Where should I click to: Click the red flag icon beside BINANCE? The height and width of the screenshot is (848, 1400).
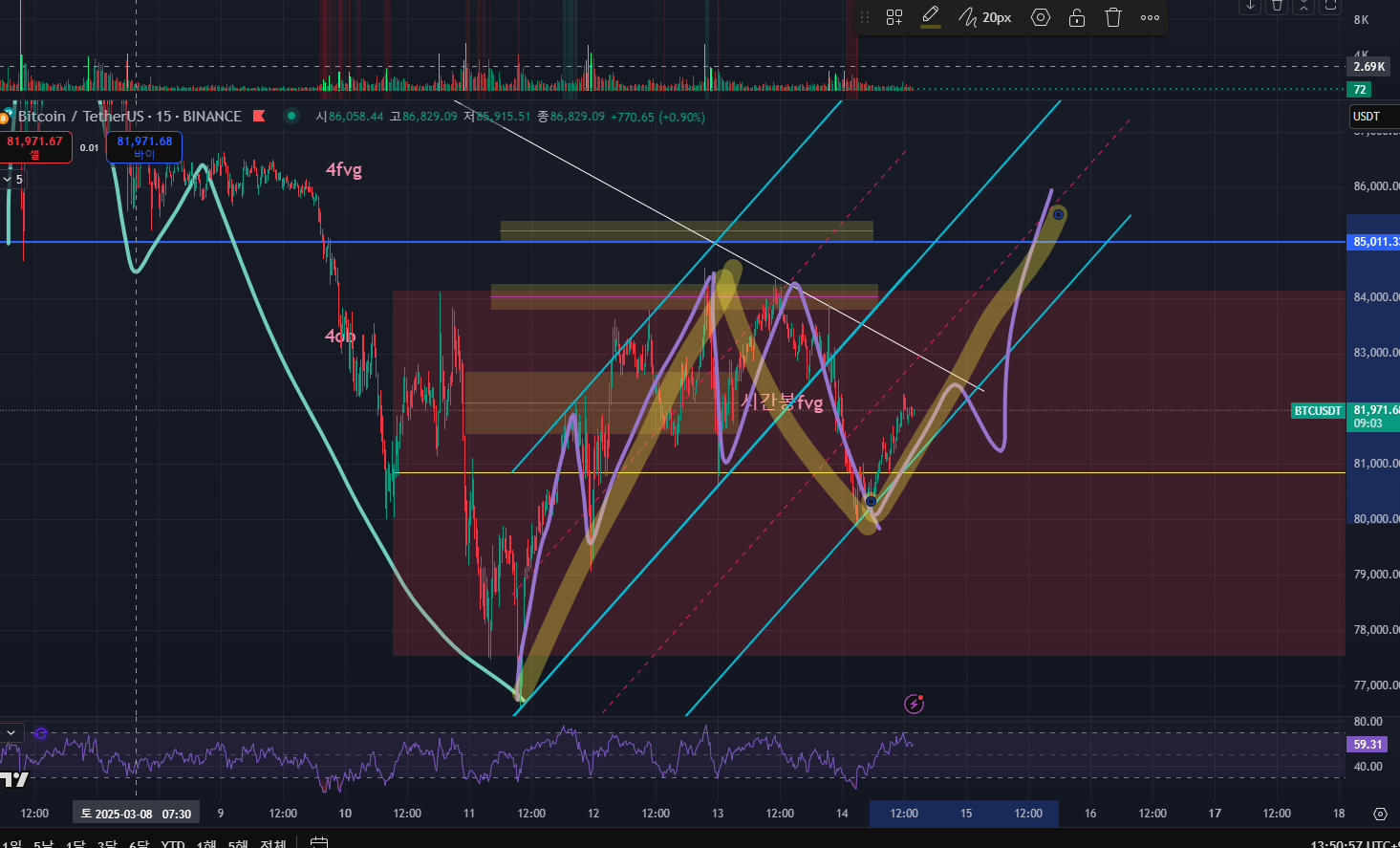coord(258,116)
